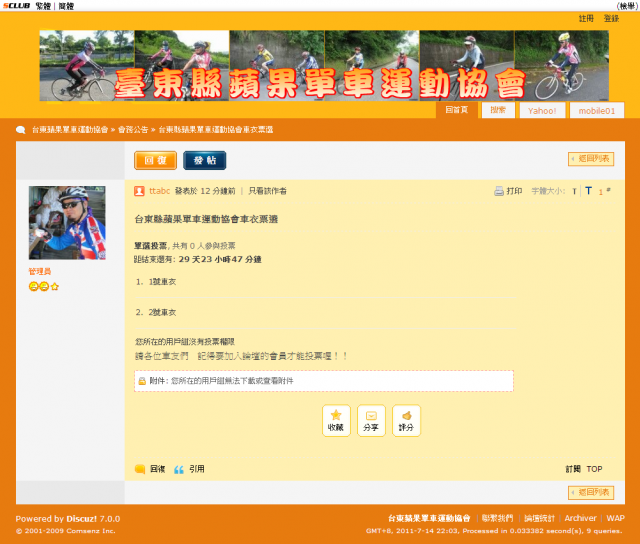Open the 登錄 login link
The image size is (640, 544).
point(611,18)
